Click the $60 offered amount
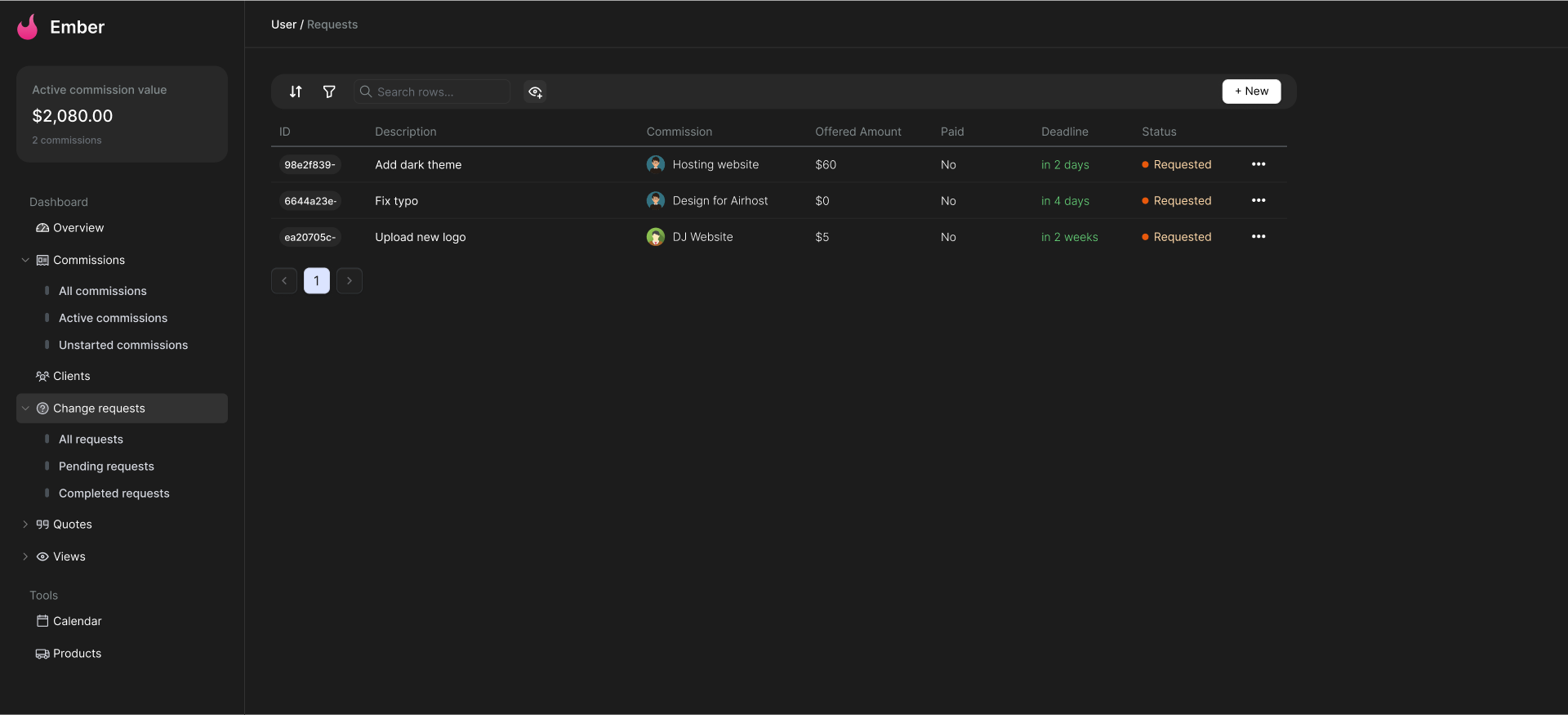This screenshot has height=715, width=1568. click(826, 164)
